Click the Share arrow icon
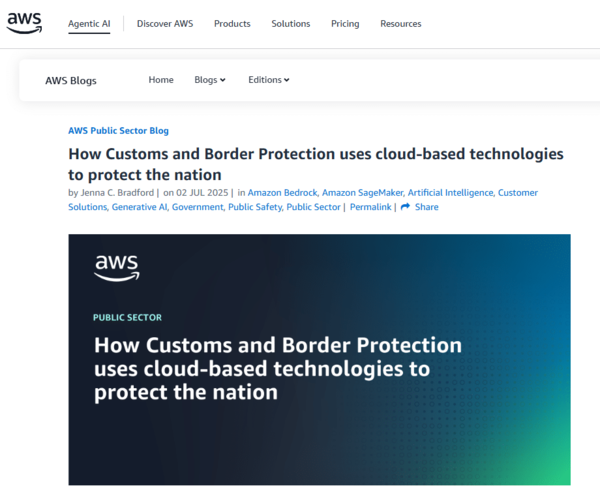Viewport: 600px width, 488px height. tap(405, 207)
